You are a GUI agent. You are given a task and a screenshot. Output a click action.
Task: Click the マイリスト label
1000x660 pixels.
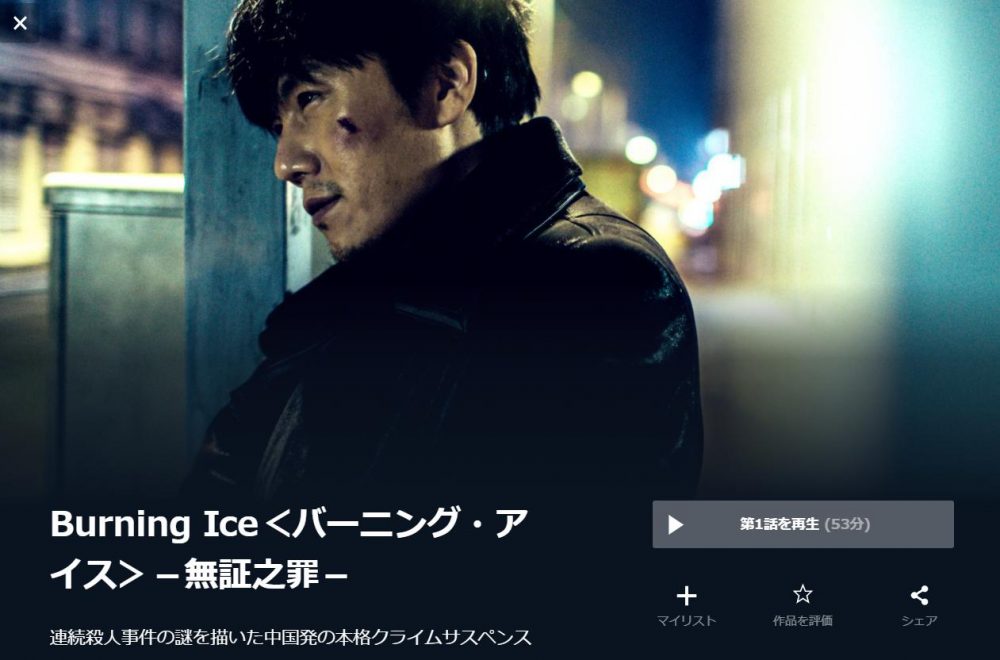(686, 620)
